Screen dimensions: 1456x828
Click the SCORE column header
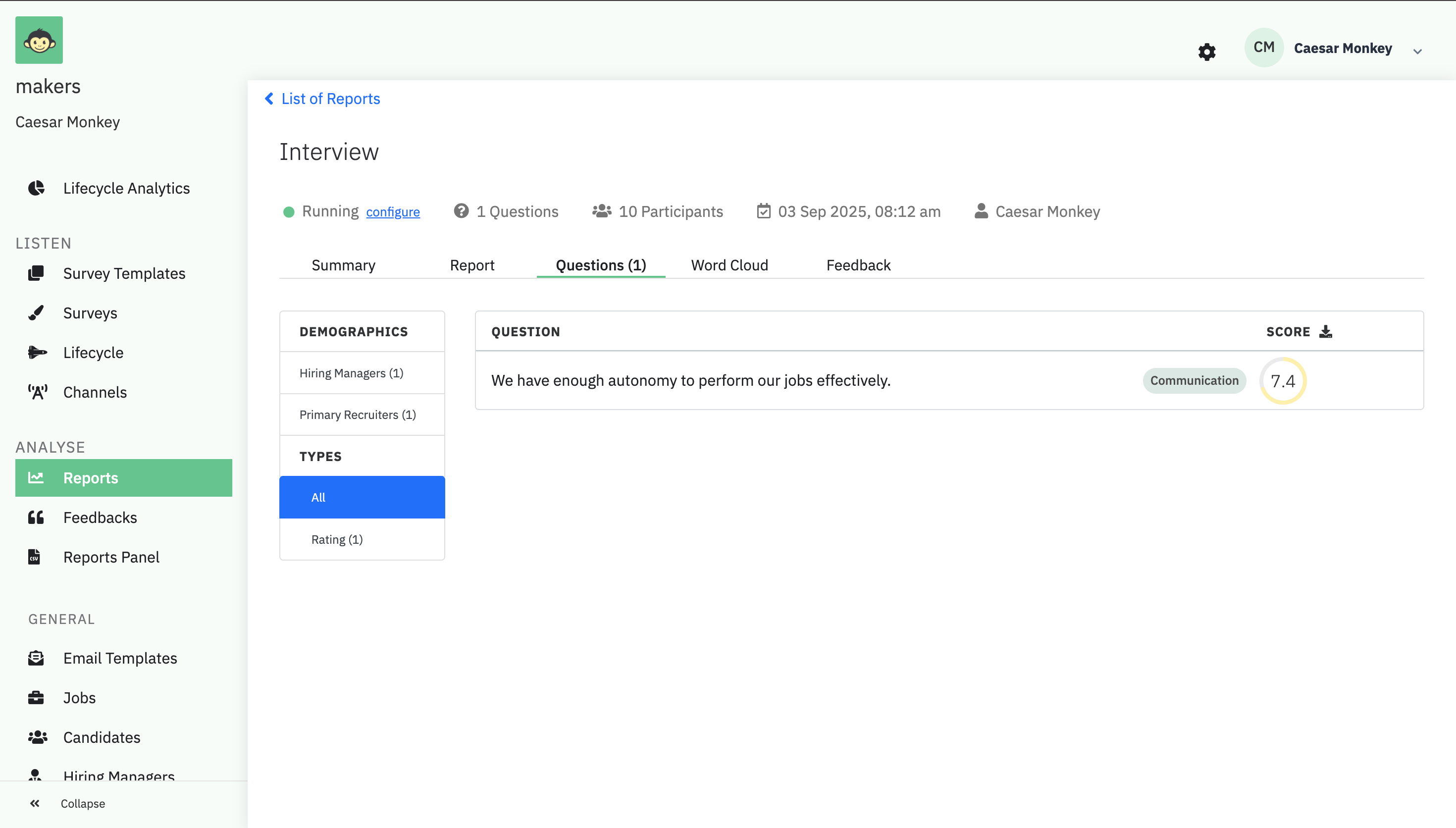1288,331
